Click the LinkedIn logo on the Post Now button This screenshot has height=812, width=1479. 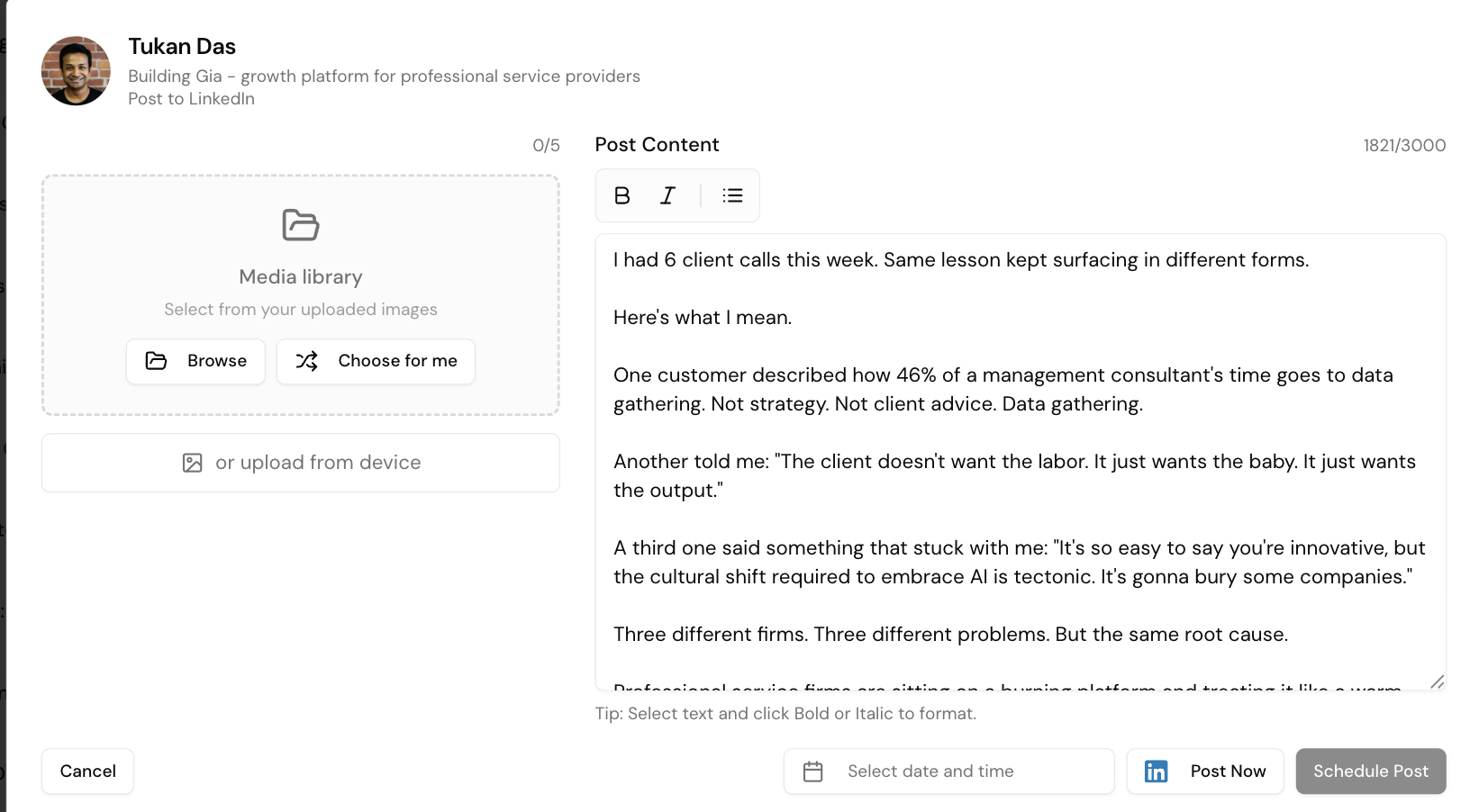pyautogui.click(x=1156, y=771)
